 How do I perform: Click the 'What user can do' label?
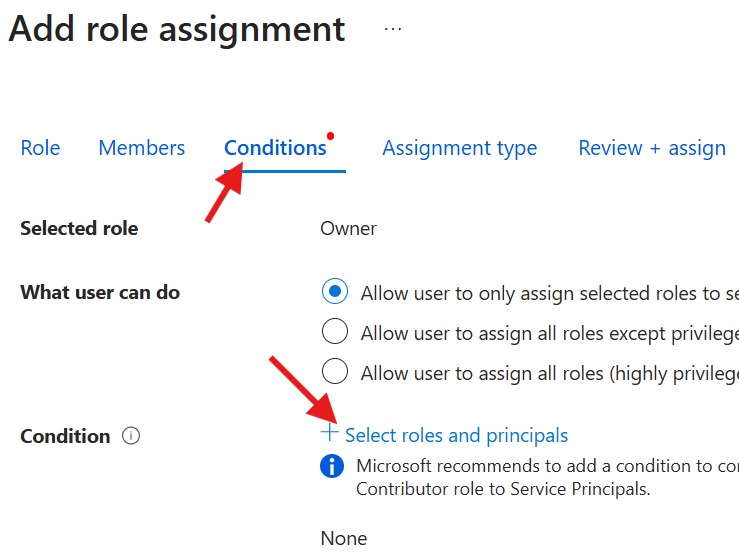click(100, 293)
